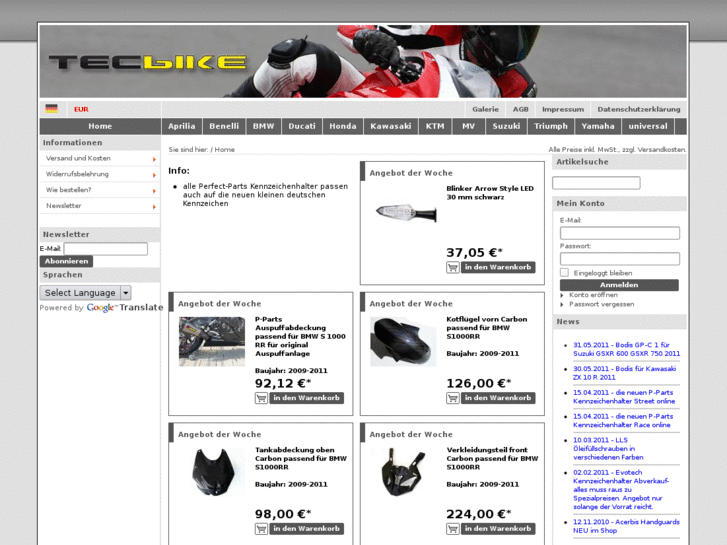The width and height of the screenshot is (727, 545).
Task: Open the Tankabdeckung oben Carbon product image
Action: click(x=212, y=472)
